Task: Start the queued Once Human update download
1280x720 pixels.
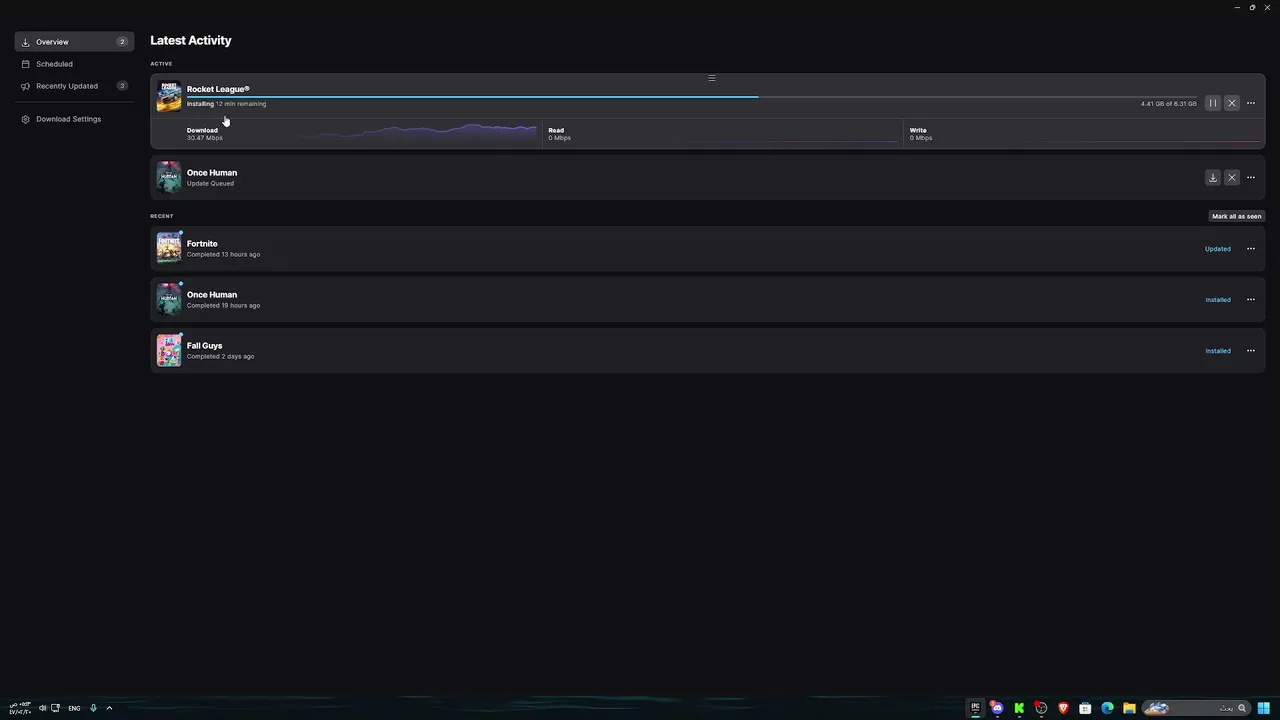Action: click(x=1213, y=178)
